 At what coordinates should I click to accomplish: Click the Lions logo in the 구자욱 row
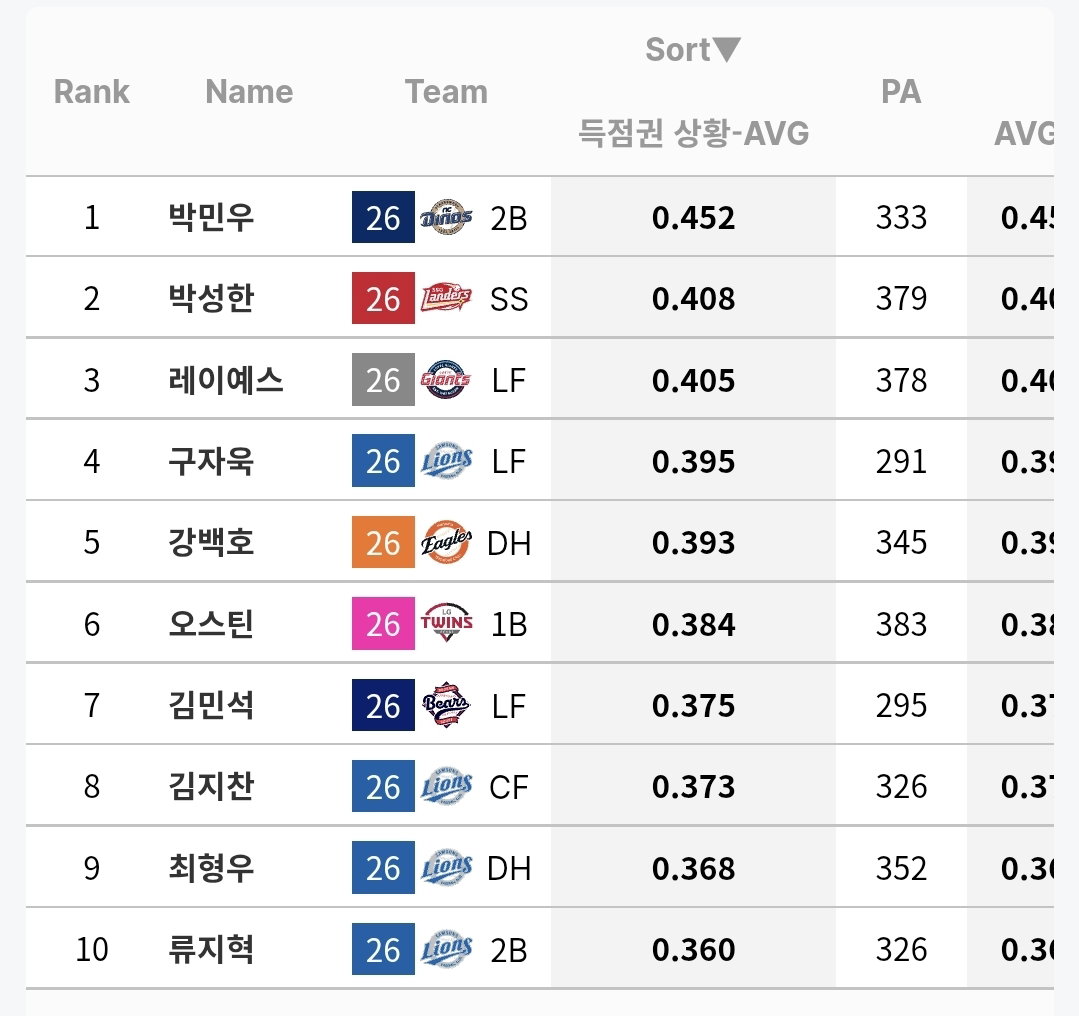(x=446, y=461)
